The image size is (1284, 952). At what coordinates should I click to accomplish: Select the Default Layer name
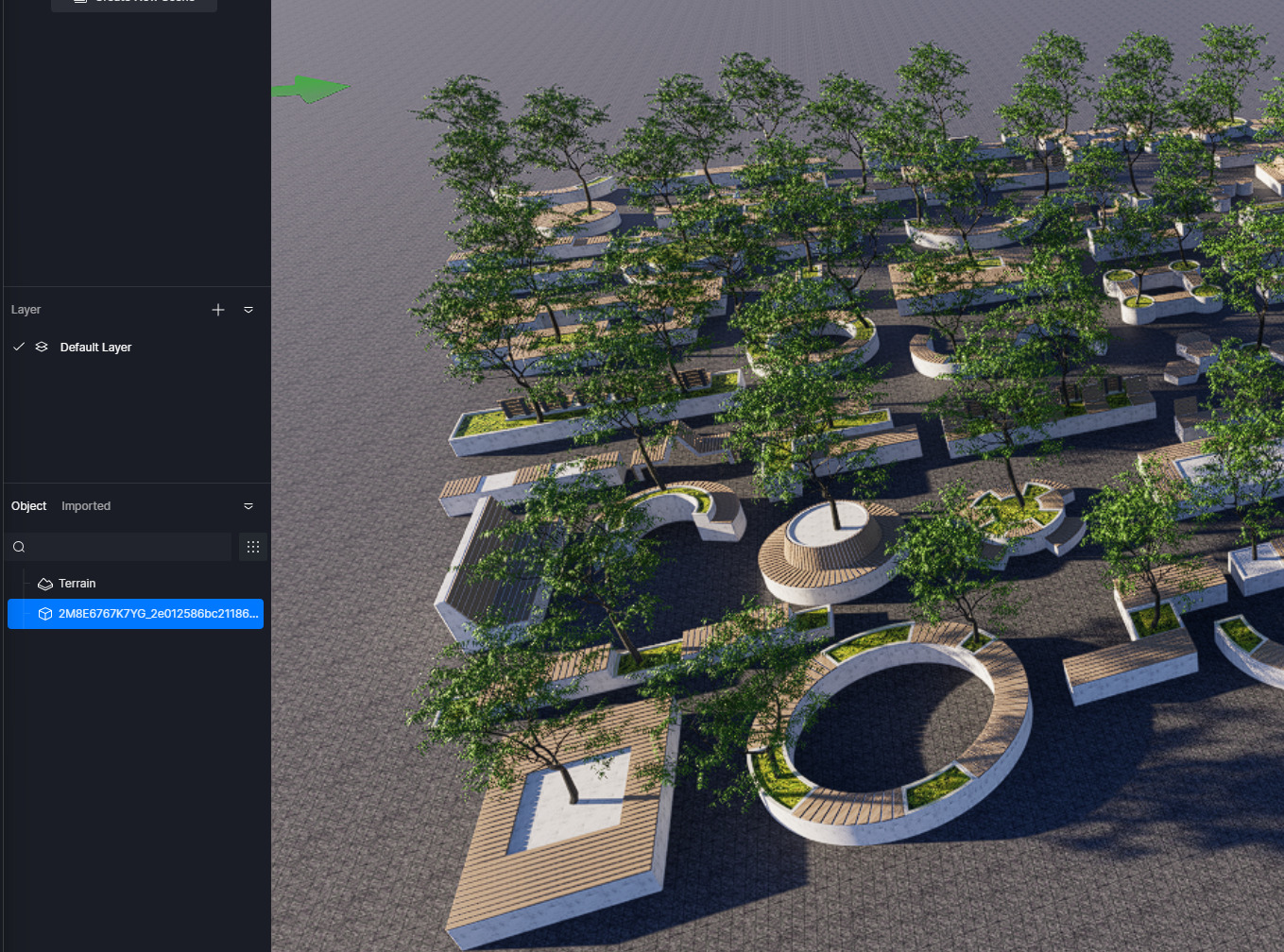[x=95, y=348]
